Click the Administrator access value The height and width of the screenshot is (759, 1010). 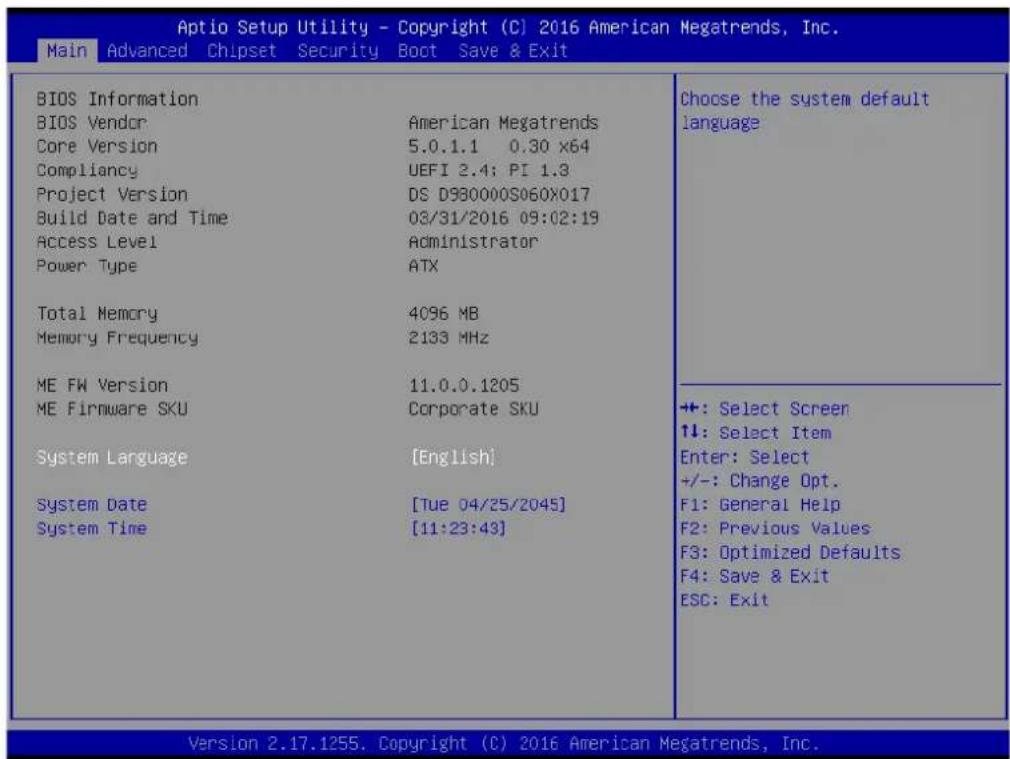(473, 242)
